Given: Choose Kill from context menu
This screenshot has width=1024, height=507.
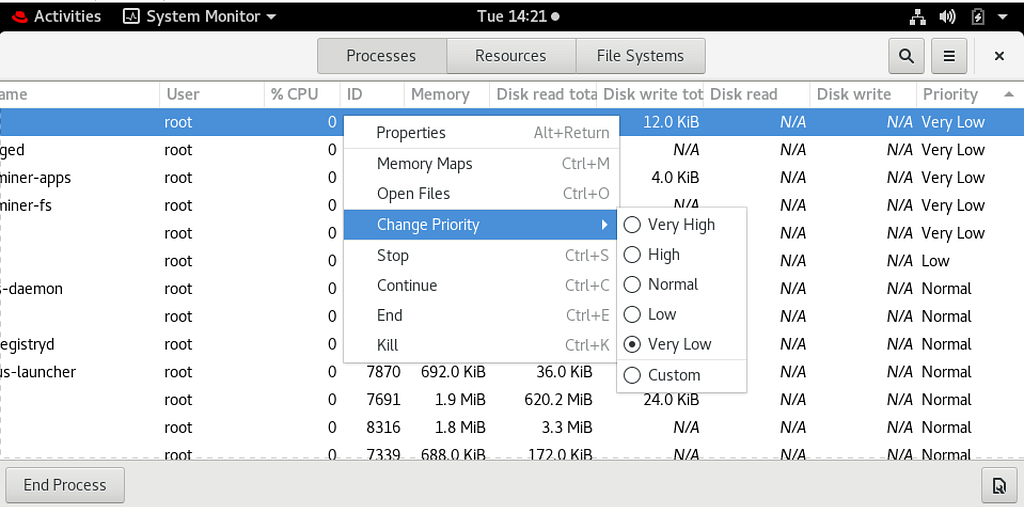Looking at the screenshot, I should (481, 346).
